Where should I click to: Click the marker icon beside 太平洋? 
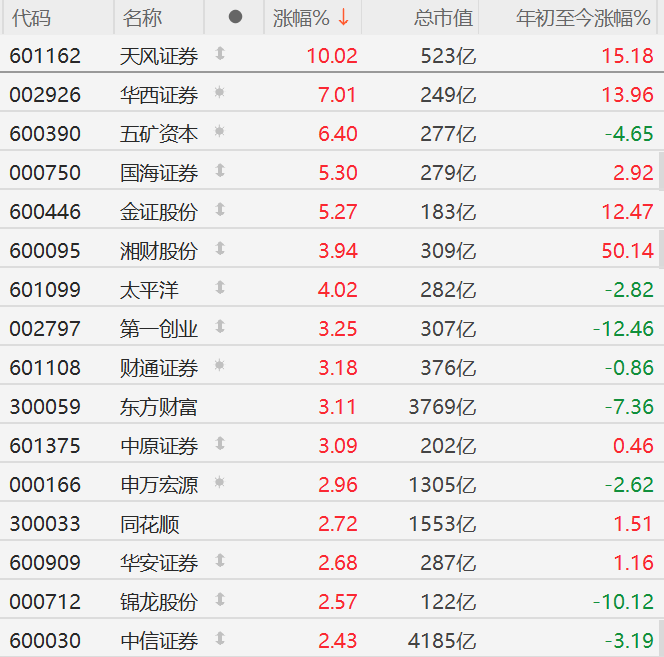(220, 287)
